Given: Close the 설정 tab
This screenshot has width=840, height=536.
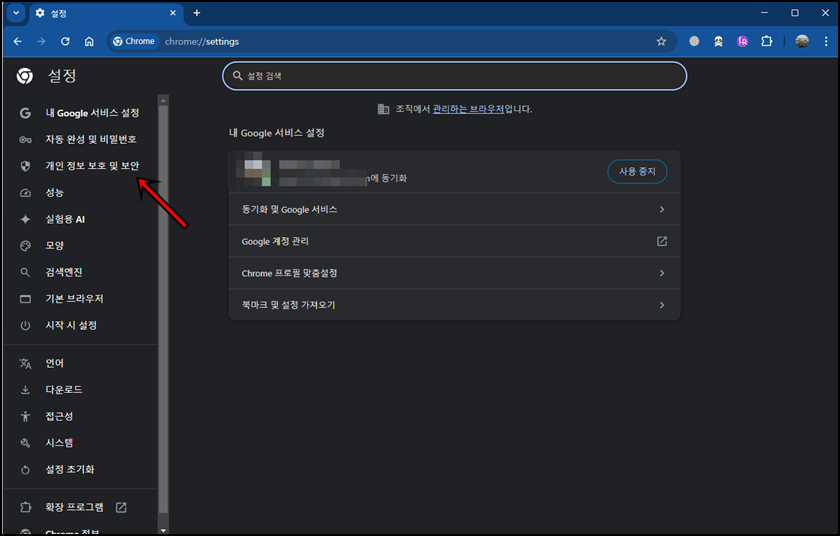Looking at the screenshot, I should 172,13.
